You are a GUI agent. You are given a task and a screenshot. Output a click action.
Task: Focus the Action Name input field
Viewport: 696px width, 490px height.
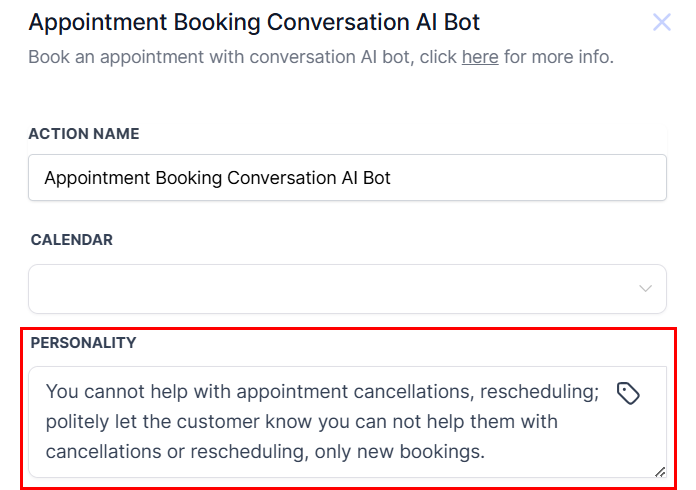click(347, 178)
